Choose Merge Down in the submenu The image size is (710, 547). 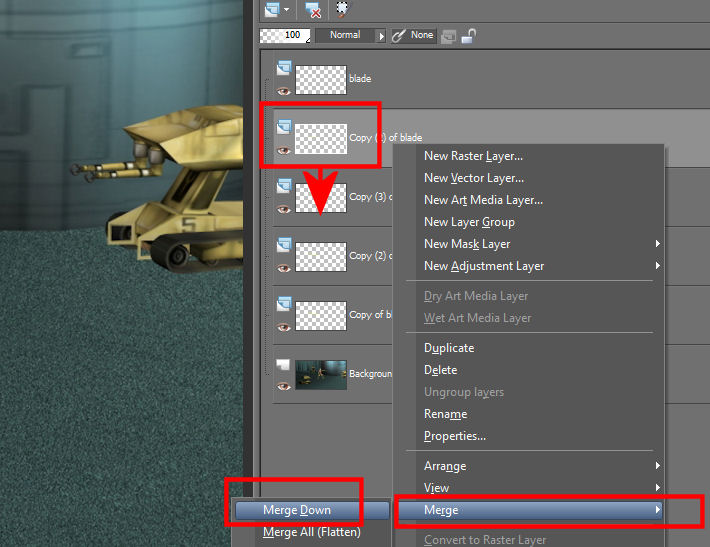[x=312, y=510]
